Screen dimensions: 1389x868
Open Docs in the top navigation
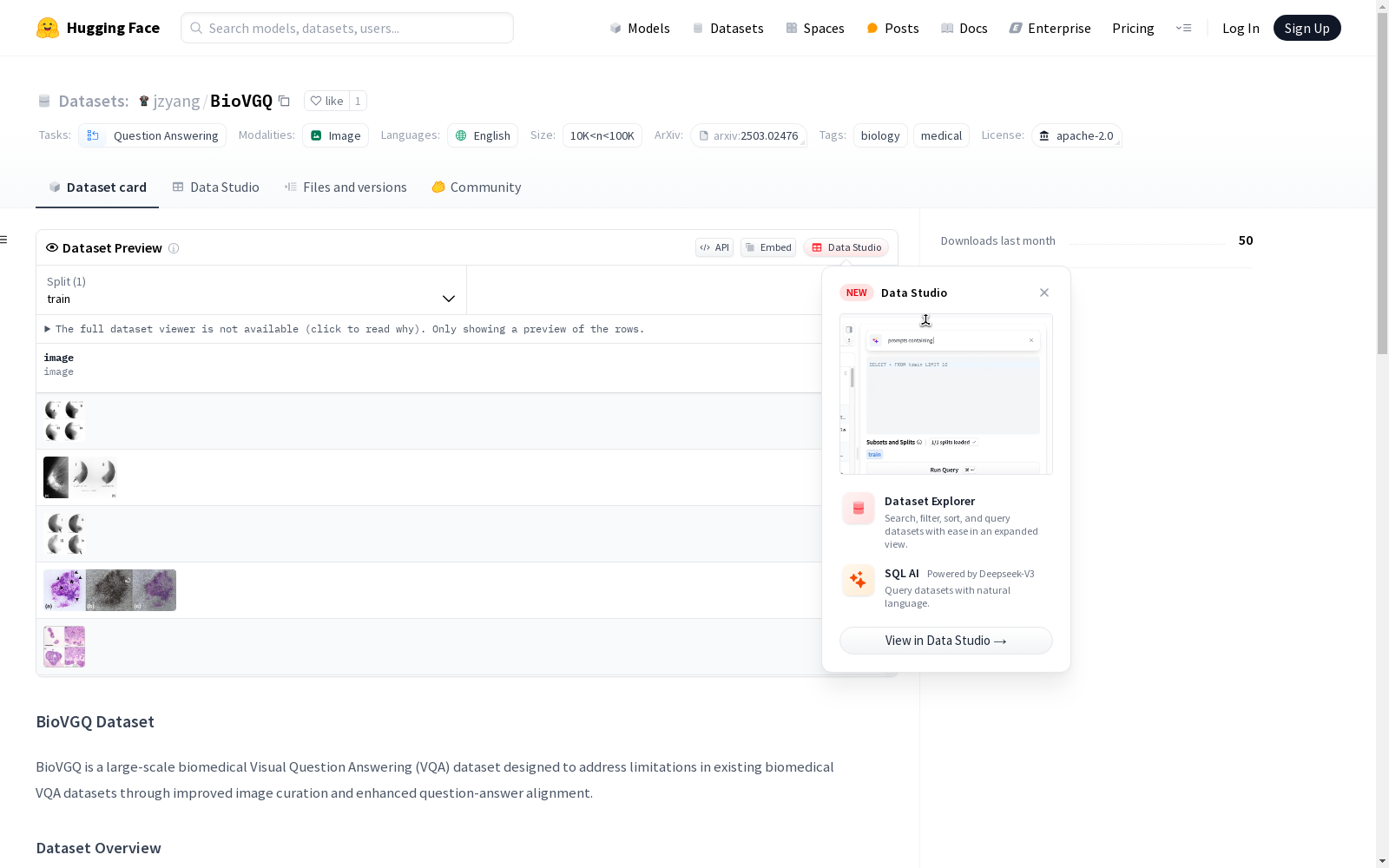[964, 28]
